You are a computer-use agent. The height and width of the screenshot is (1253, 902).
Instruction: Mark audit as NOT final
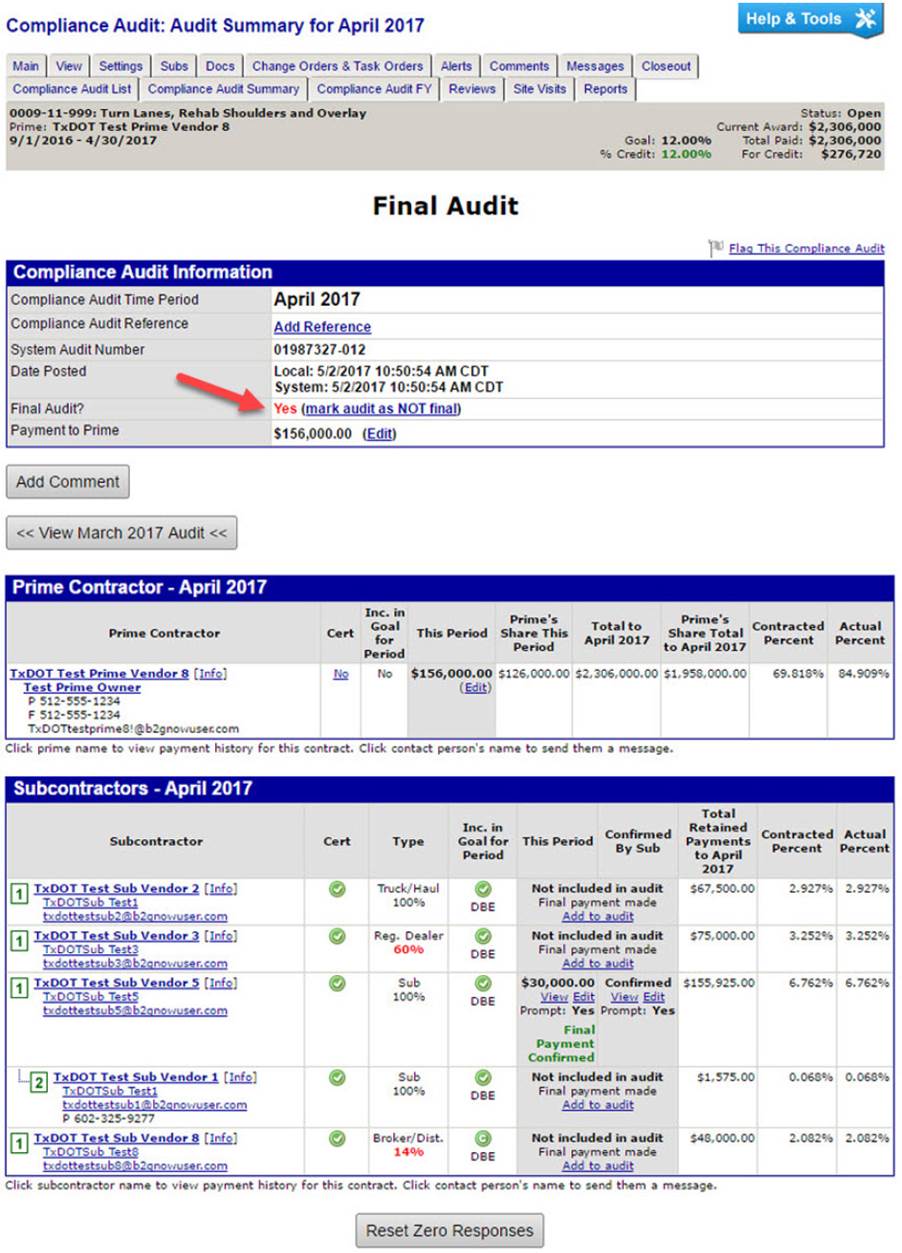tap(381, 409)
